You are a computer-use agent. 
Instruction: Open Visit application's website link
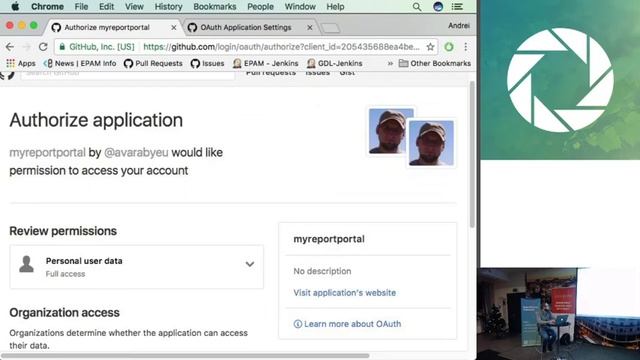(344, 293)
